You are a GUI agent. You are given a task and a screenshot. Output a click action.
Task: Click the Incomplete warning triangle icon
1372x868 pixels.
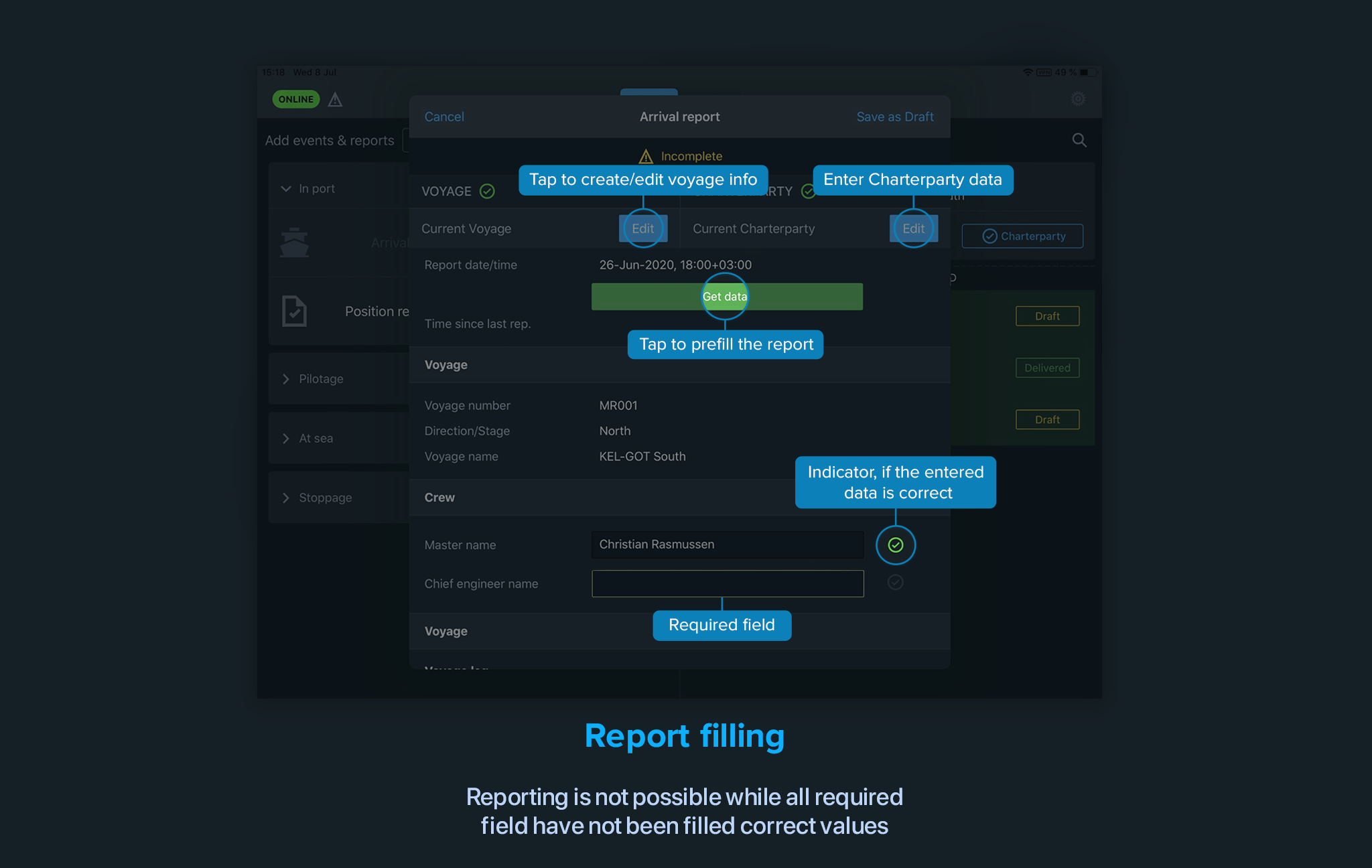[645, 157]
